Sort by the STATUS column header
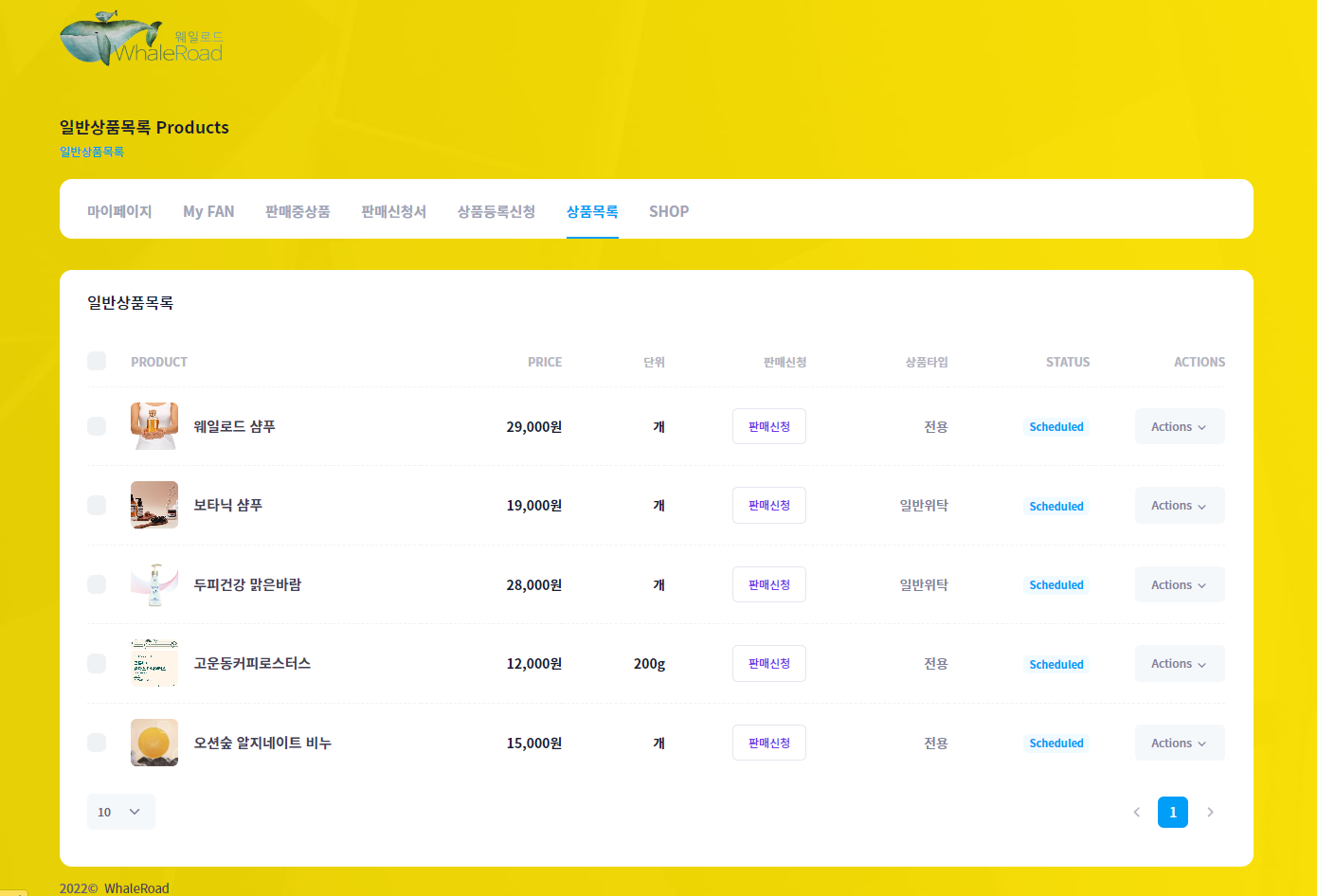Screen dimensions: 1317x896 [1068, 362]
